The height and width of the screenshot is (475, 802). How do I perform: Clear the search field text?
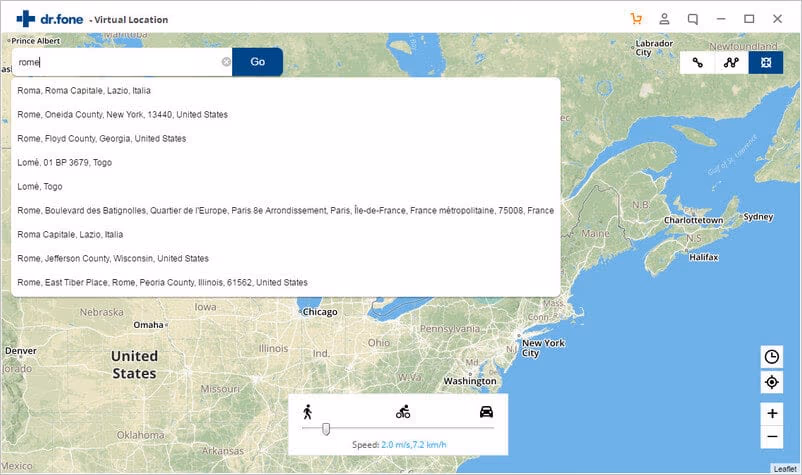click(226, 62)
